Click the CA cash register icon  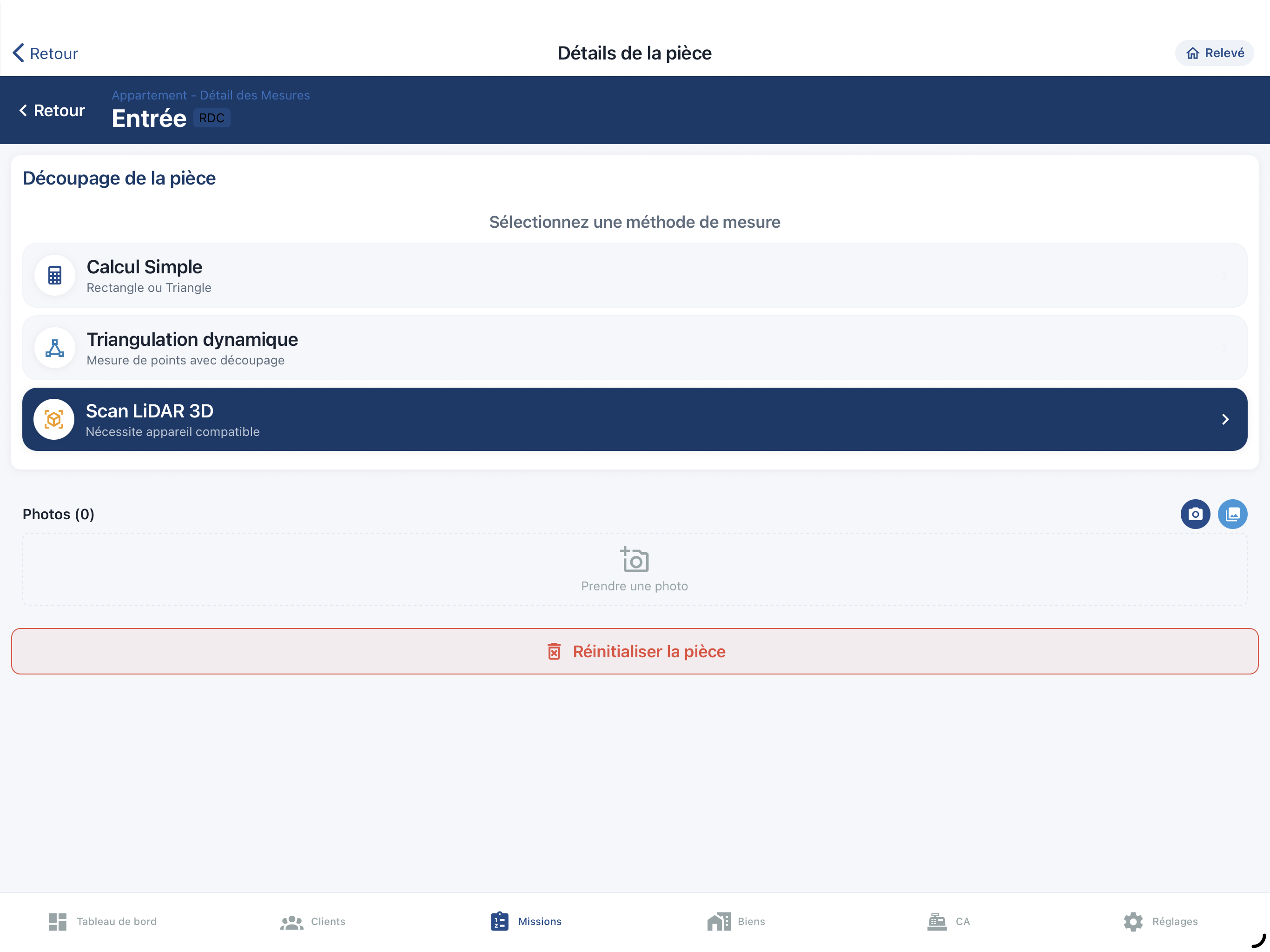936,922
